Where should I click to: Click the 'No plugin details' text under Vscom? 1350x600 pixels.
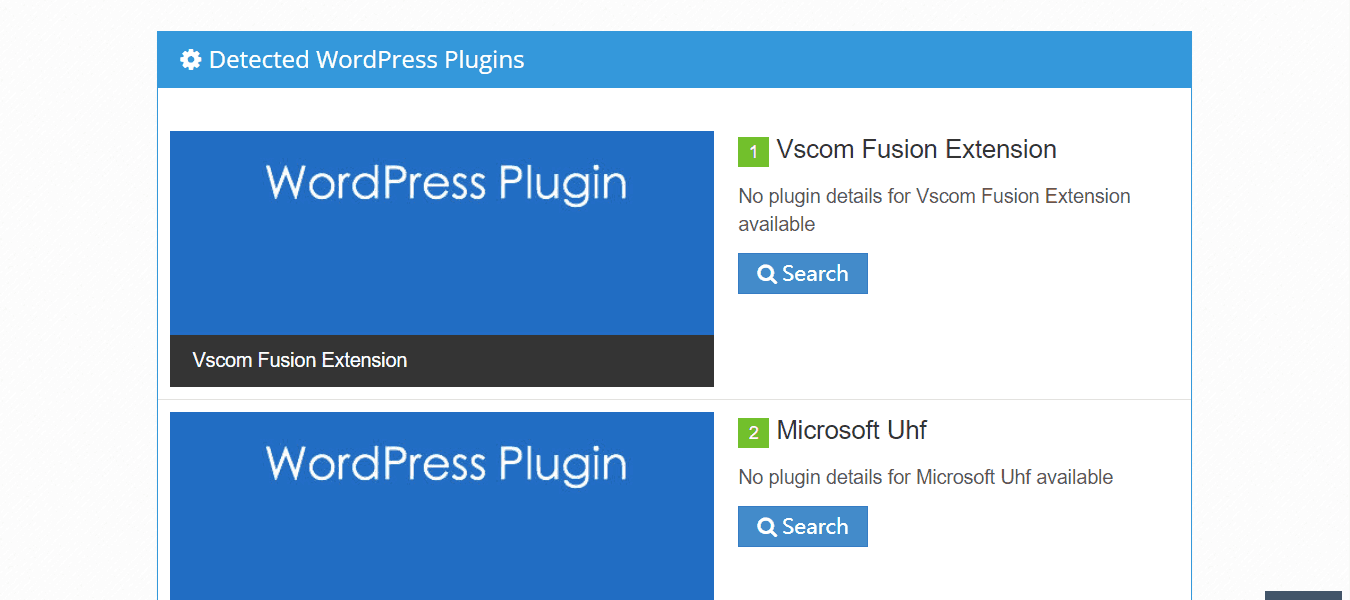[x=934, y=209]
